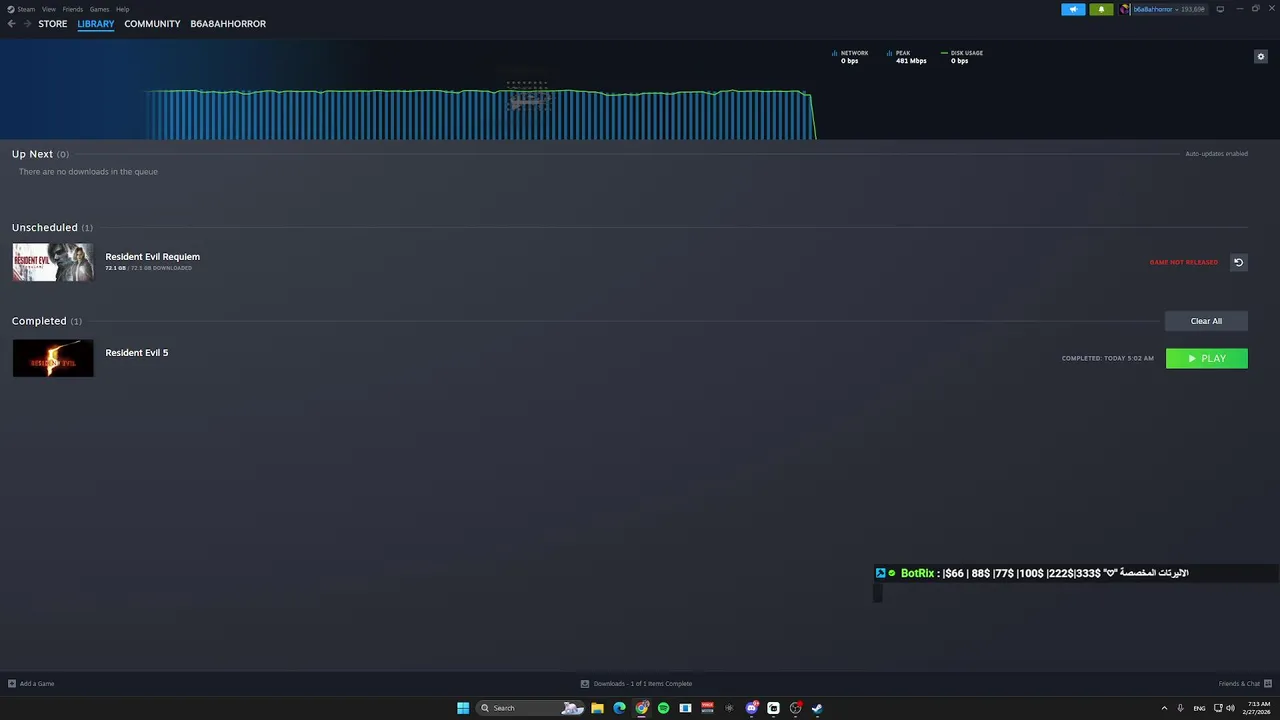Click the GAME NOT RELEASED label
Viewport: 1280px width, 720px height.
click(1184, 262)
